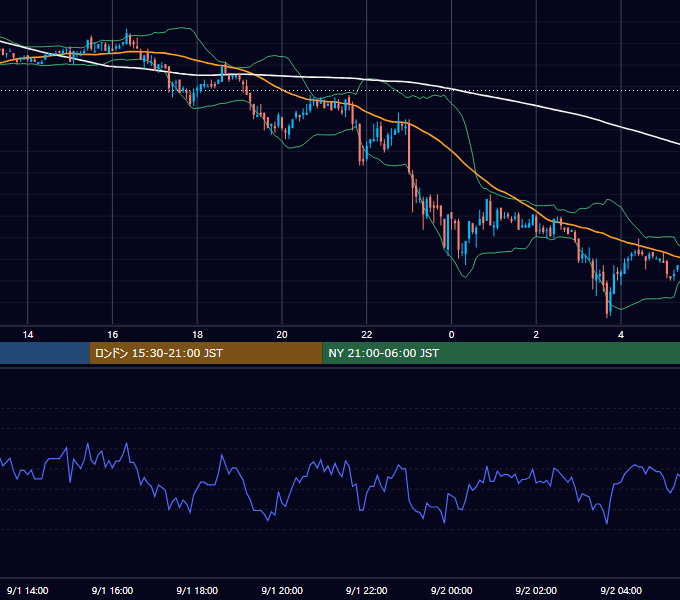This screenshot has height=600, width=680.
Task: Click the 9/2 04:00 oscillator axis label
Action: (x=621, y=590)
